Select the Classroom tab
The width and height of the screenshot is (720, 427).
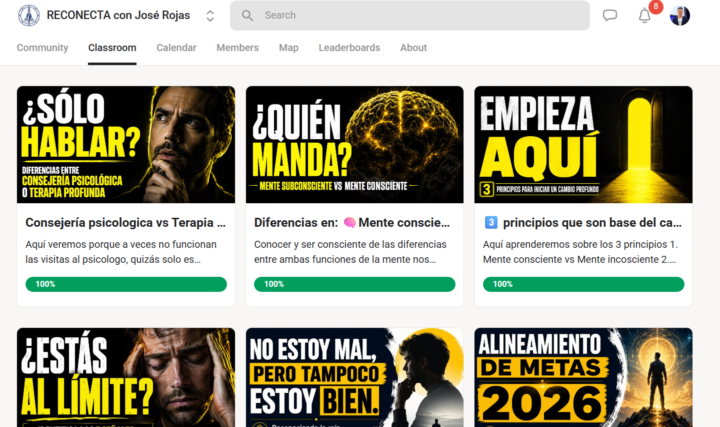pos(112,48)
